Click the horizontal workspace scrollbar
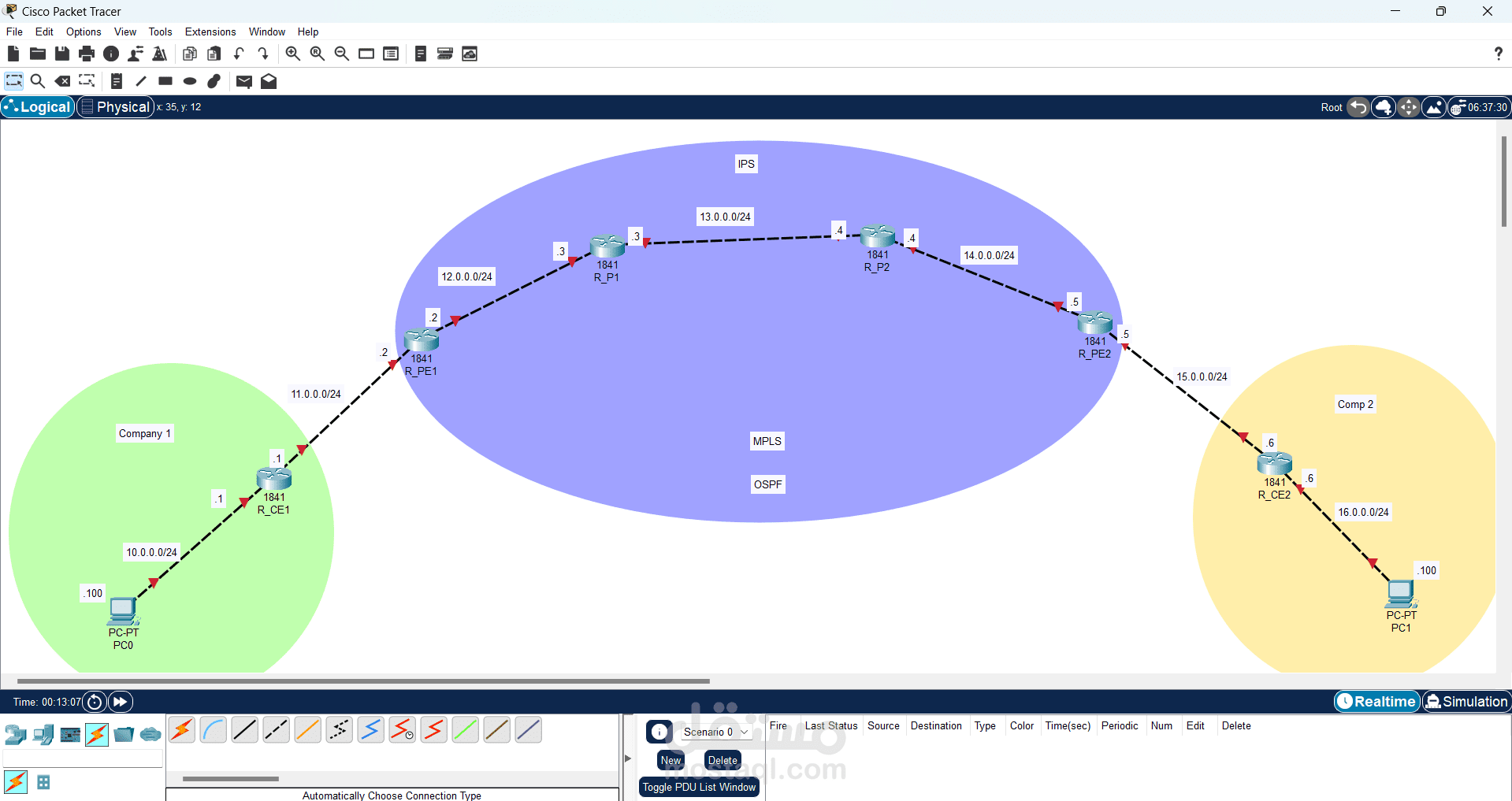This screenshot has height=801, width=1512. [x=363, y=680]
